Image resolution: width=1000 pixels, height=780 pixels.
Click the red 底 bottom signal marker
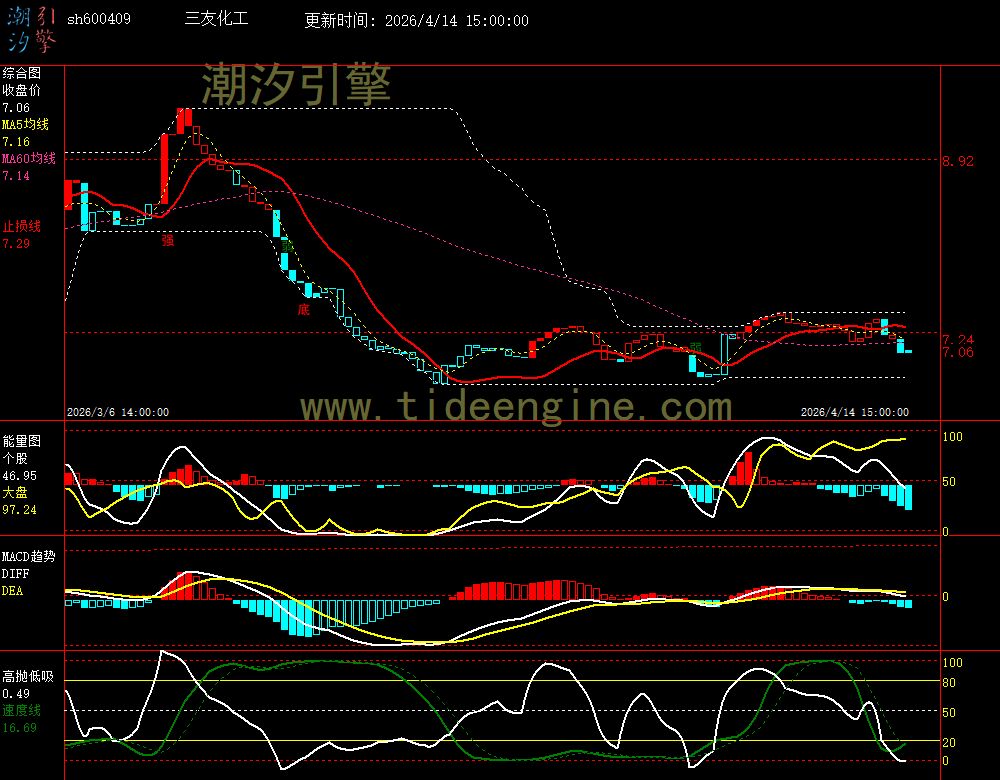click(303, 310)
